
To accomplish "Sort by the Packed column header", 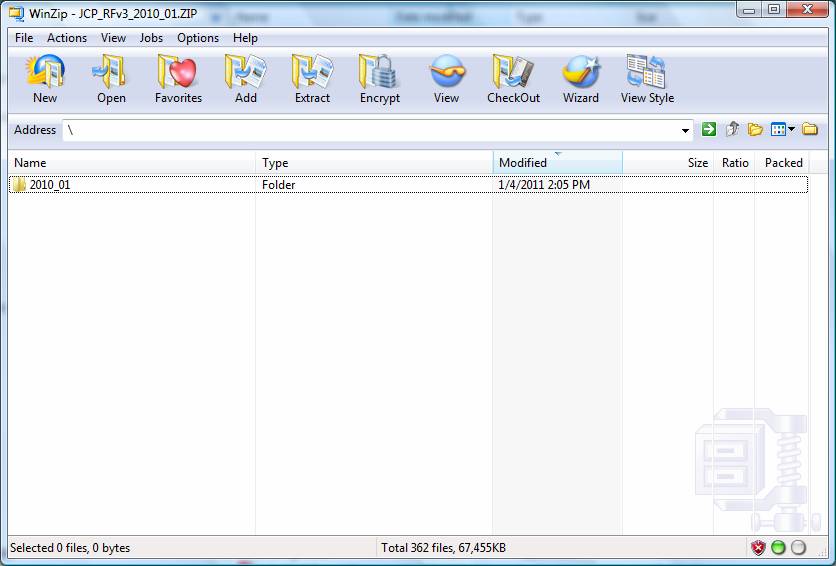I will tap(782, 163).
